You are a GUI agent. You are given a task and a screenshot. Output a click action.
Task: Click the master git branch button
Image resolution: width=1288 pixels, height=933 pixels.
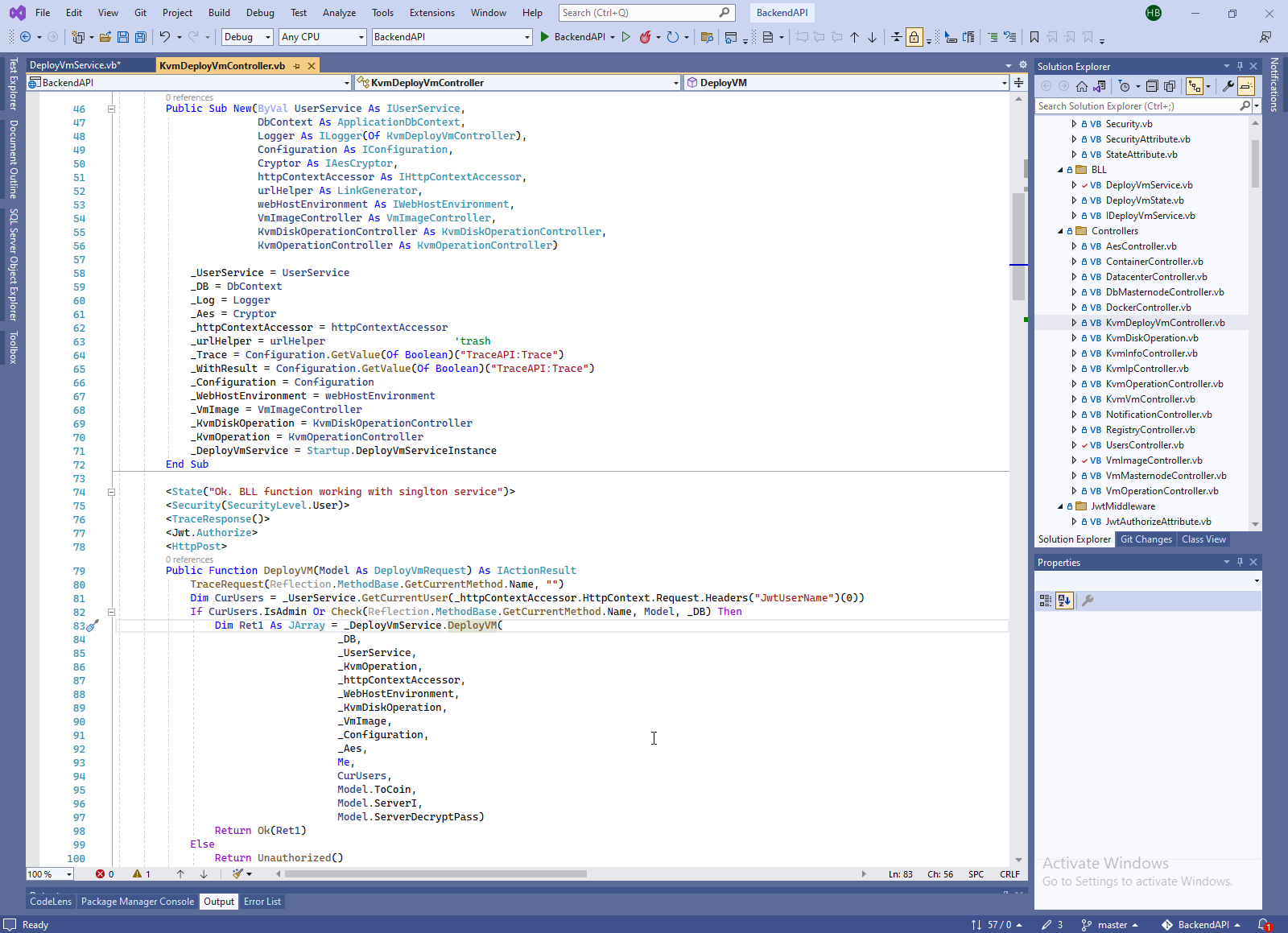click(1111, 925)
